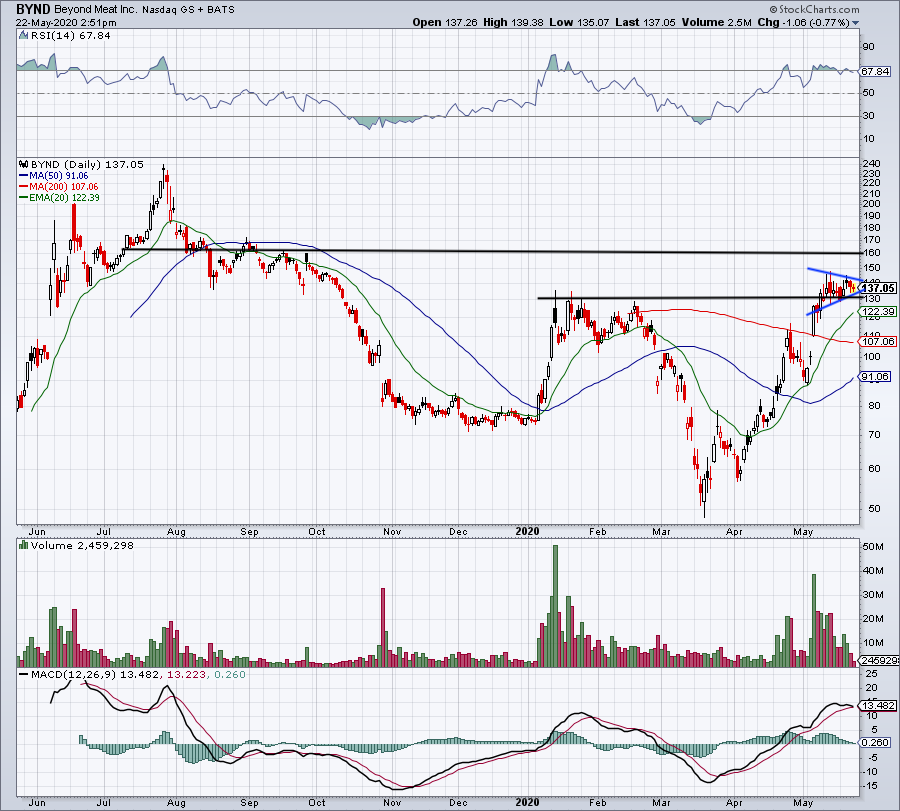
Task: Click the 0.260 MACD histogram axis tag
Action: pyautogui.click(x=875, y=743)
